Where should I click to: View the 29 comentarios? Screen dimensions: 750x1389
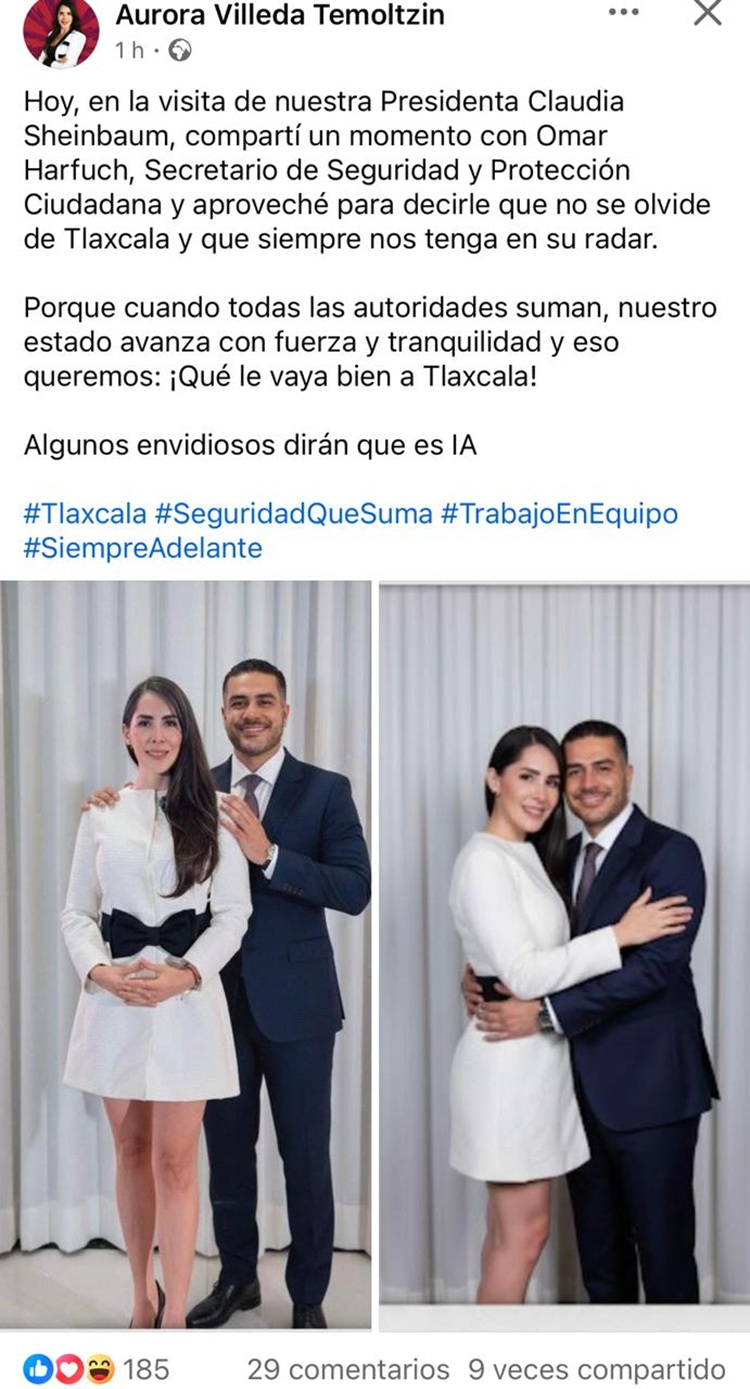coord(348,1368)
